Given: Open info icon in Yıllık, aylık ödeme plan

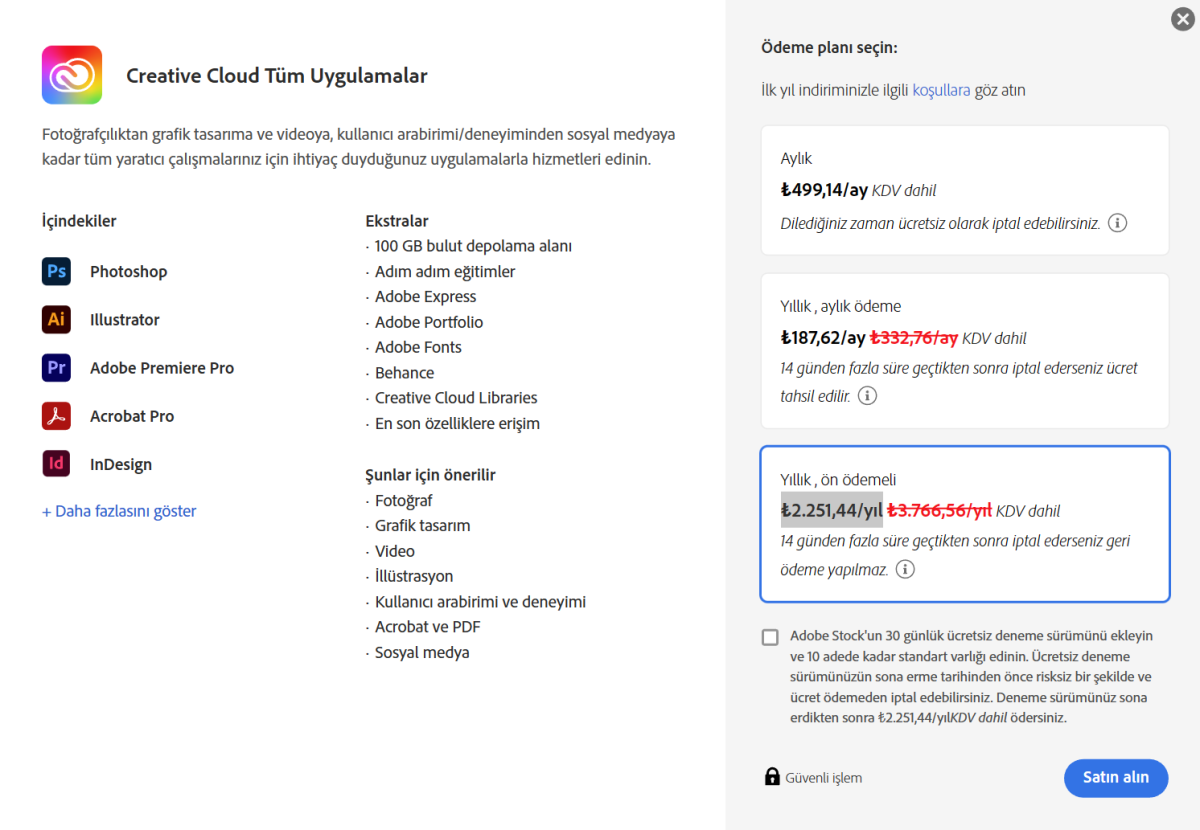Looking at the screenshot, I should coord(868,396).
